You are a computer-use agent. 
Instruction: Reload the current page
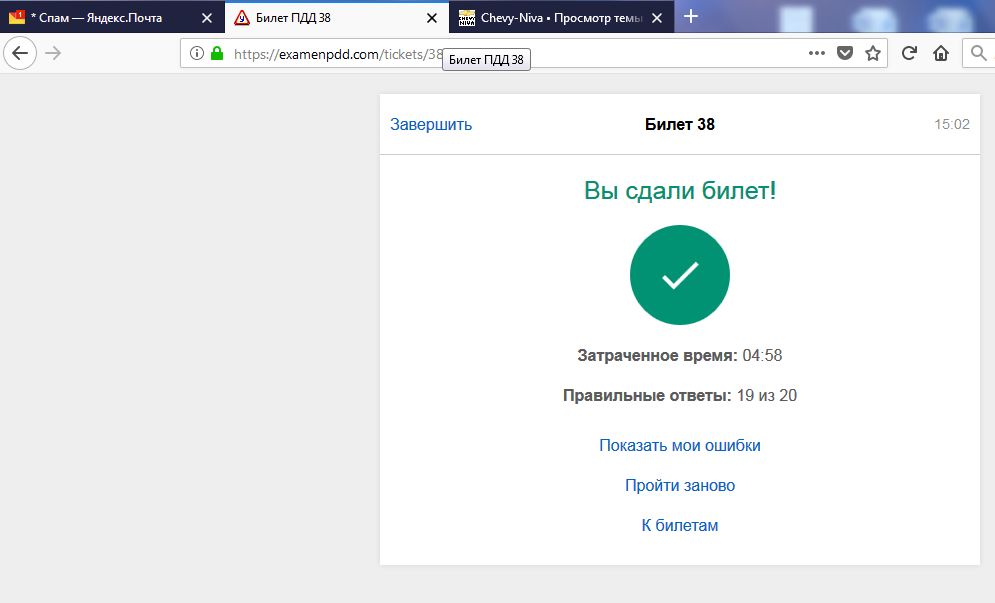click(x=909, y=54)
